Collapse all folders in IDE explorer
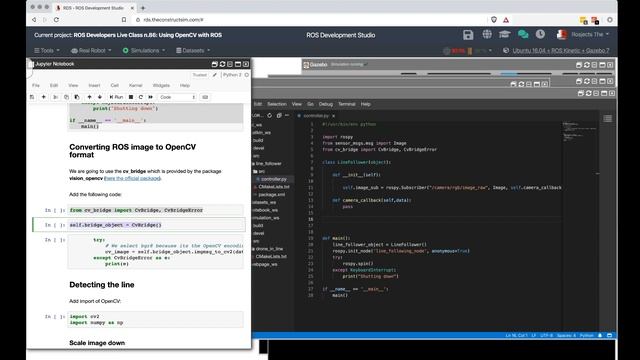This screenshot has height=360, width=640. (x=279, y=116)
